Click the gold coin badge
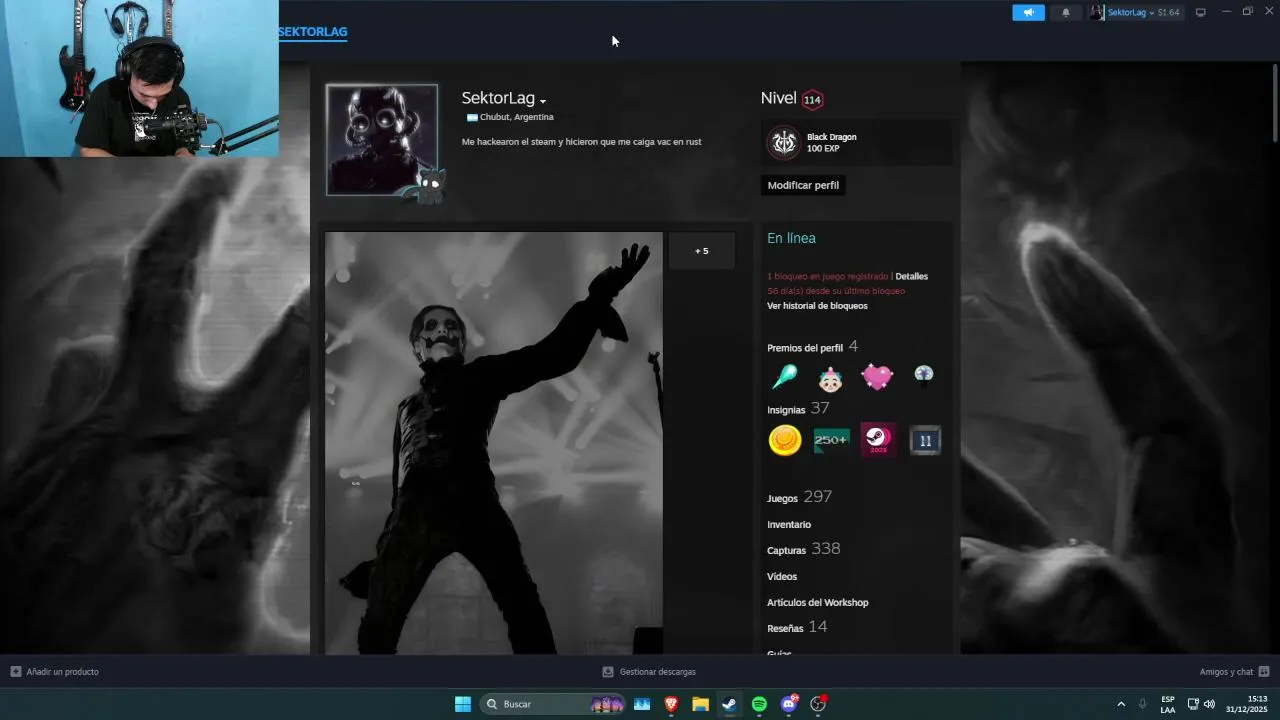Screen dimensions: 1280x720 785,440
